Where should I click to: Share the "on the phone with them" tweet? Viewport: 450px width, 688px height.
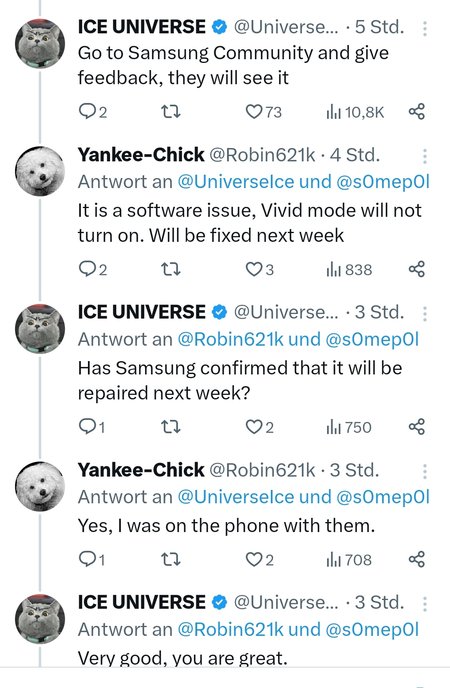pos(417,559)
